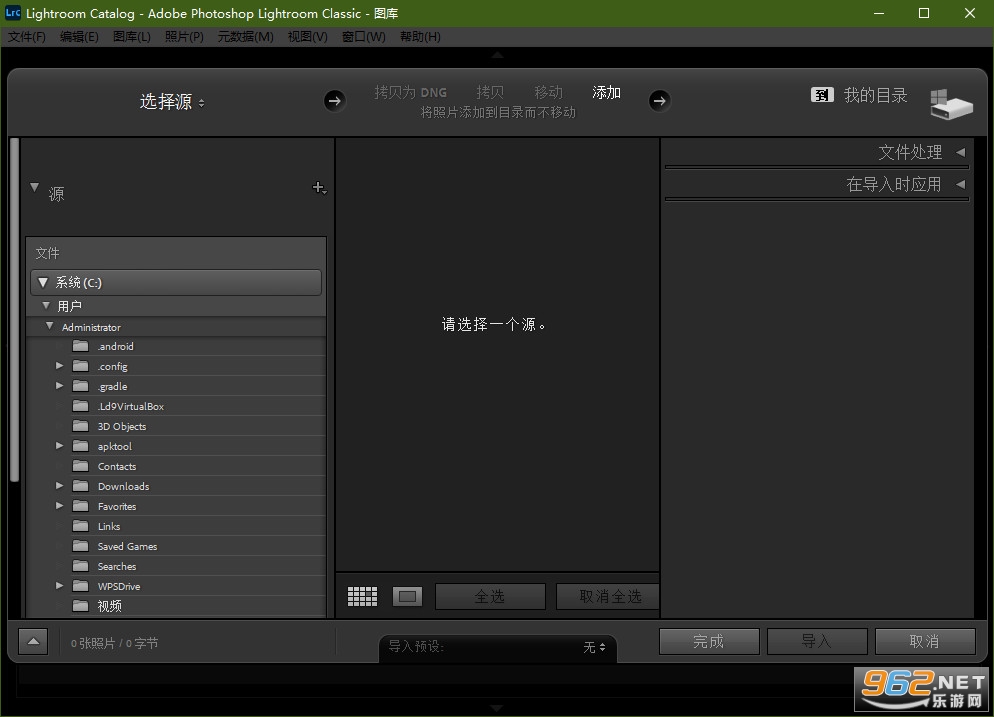Click the .android folder icon
This screenshot has width=994, height=717.
[x=81, y=346]
